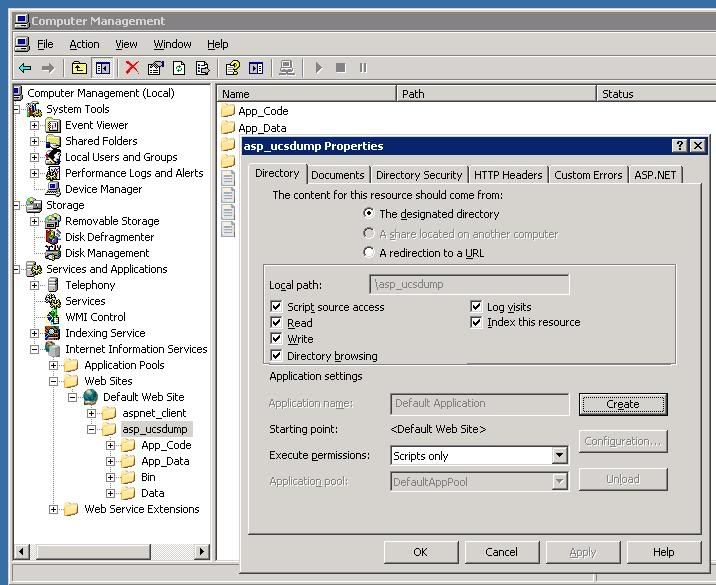Collapse Internet Information Services node

34,349
